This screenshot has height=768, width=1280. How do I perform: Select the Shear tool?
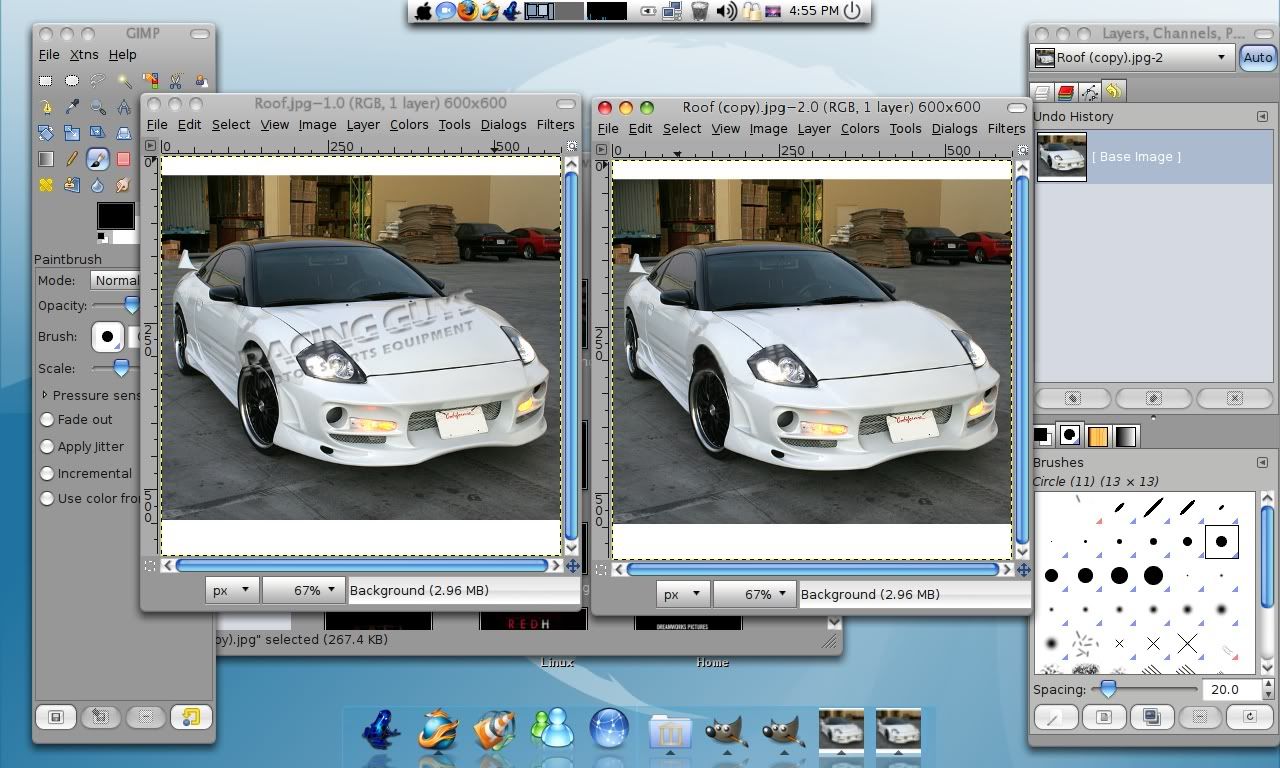pyautogui.click(x=98, y=133)
